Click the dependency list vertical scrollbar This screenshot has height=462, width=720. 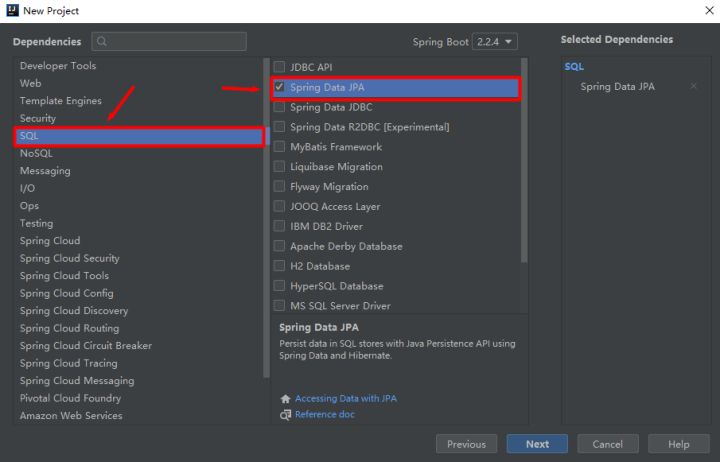point(524,160)
